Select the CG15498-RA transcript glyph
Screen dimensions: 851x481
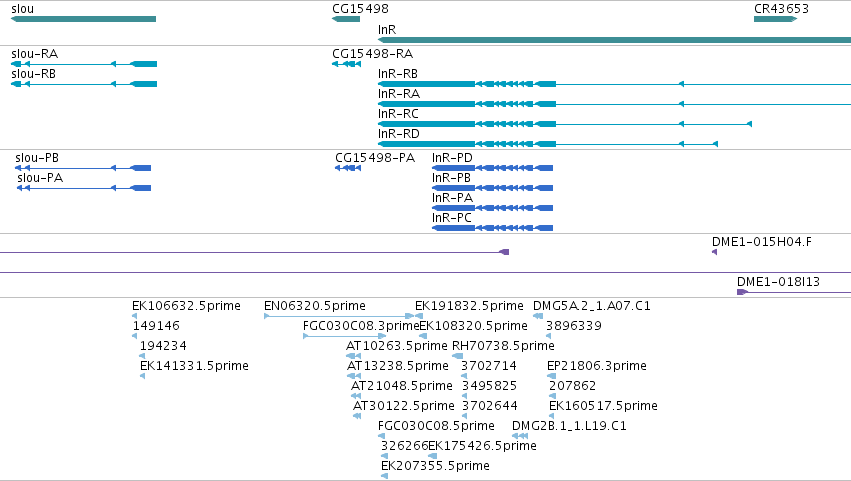346,64
